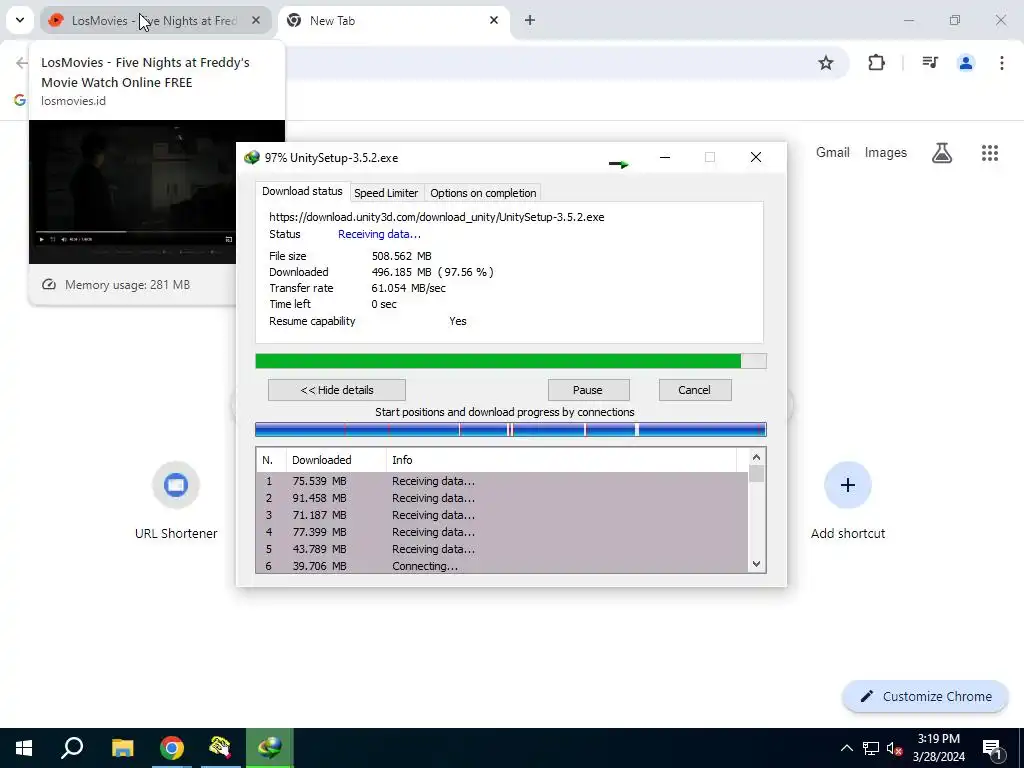This screenshot has width=1024, height=768.
Task: Cancel the UnitySetup download
Action: coord(695,390)
